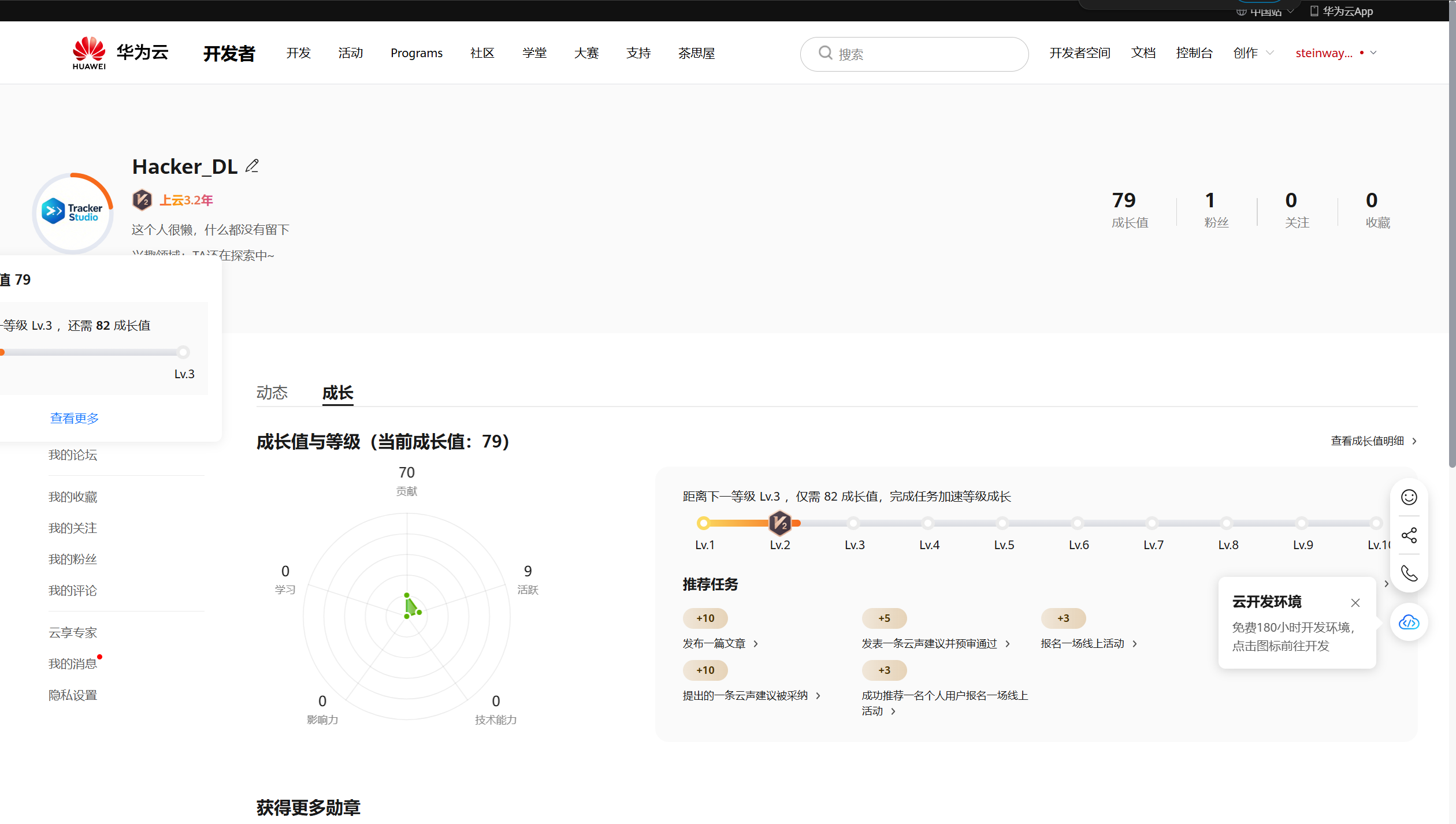Open the Programs menu item
This screenshot has height=824, width=1456.
[x=416, y=53]
